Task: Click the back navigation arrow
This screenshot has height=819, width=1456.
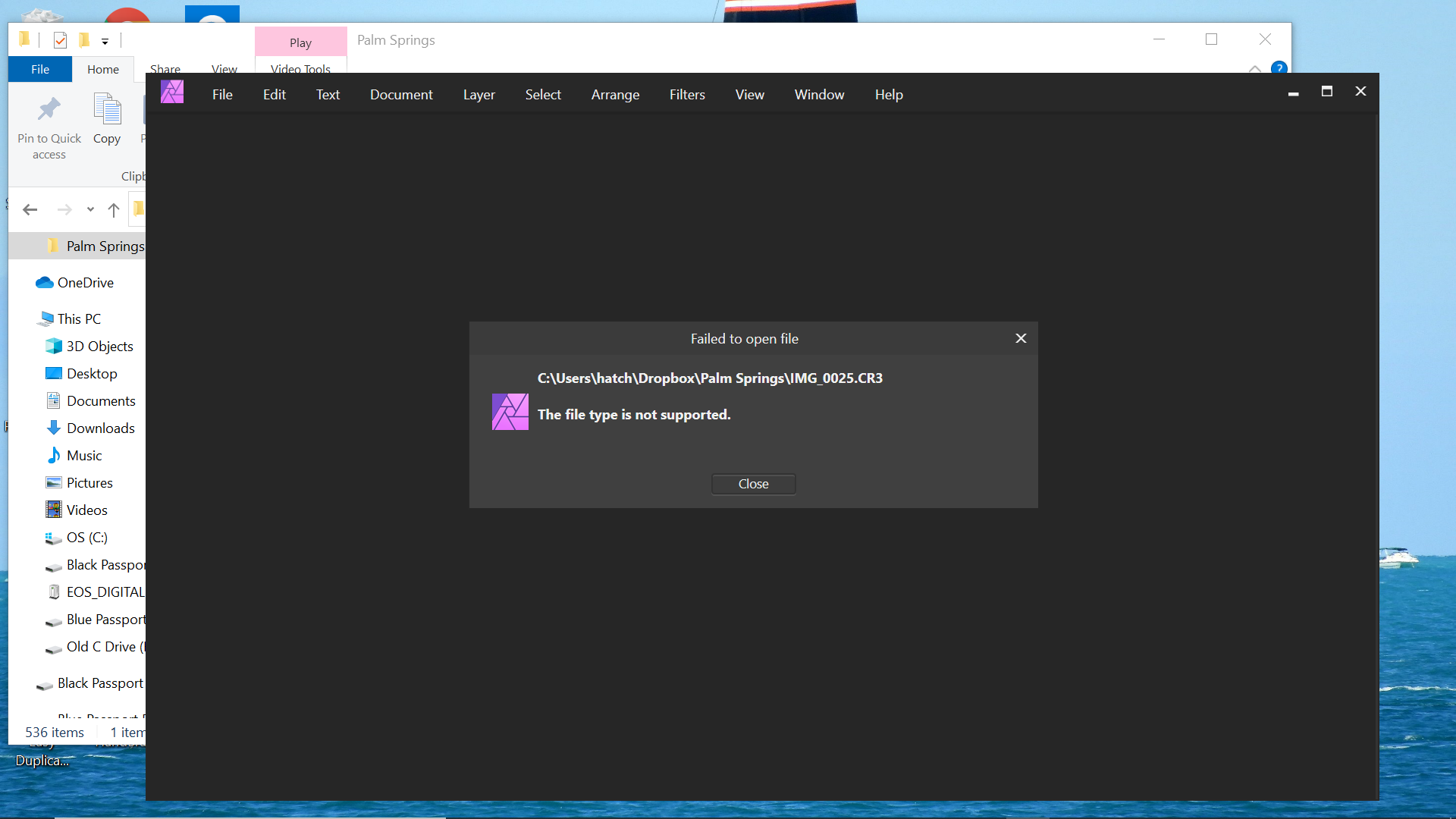Action: (x=30, y=210)
